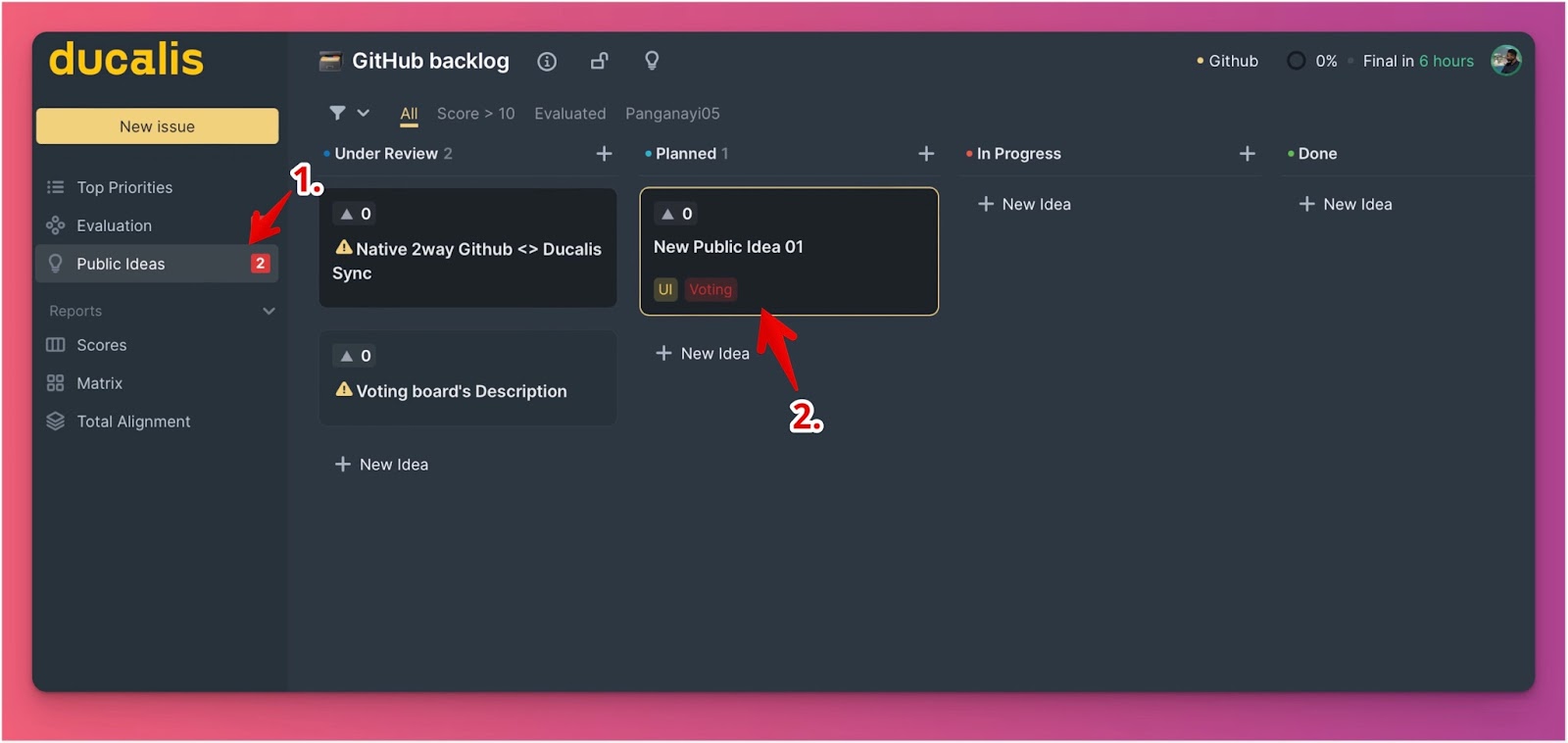Viewport: 1568px width, 743px height.
Task: Click warning icon on Native 2way card
Action: [344, 247]
